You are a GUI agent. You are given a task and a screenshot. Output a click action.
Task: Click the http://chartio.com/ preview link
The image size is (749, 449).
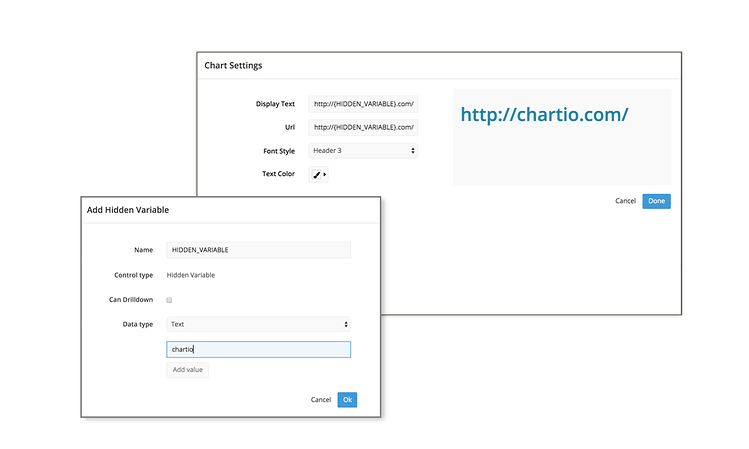point(544,115)
